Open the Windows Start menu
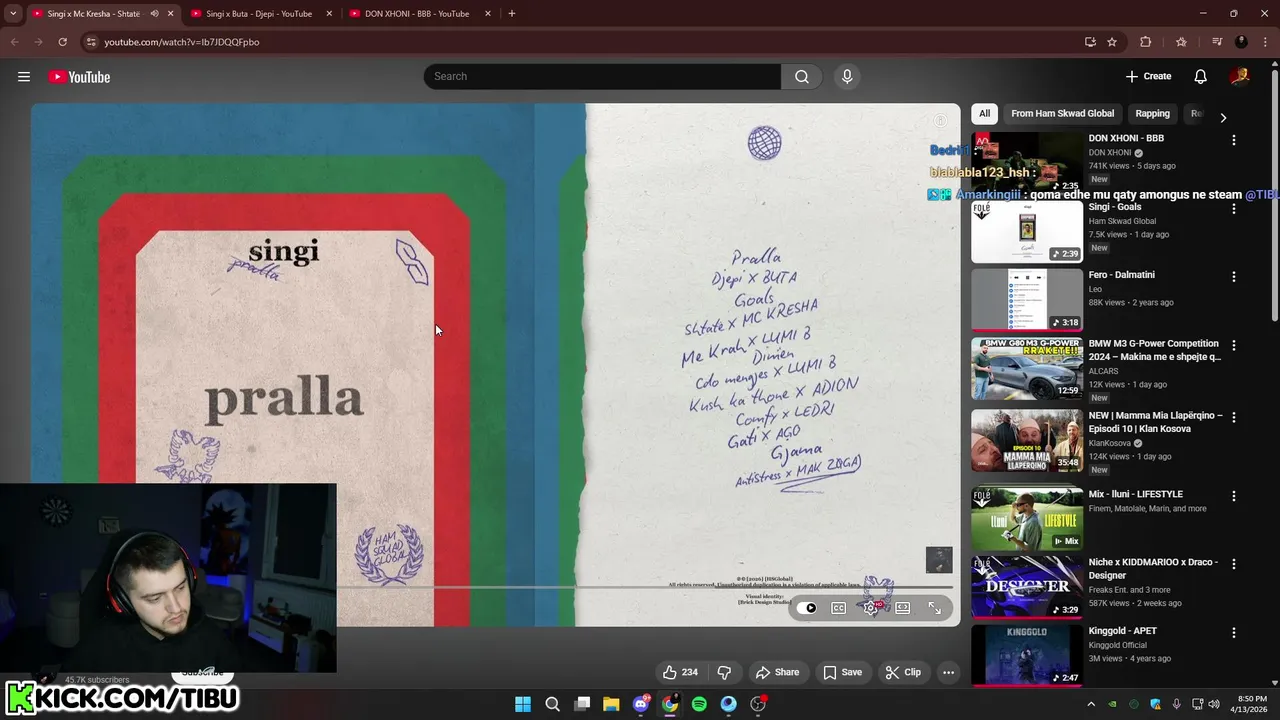This screenshot has height=720, width=1280. (523, 704)
